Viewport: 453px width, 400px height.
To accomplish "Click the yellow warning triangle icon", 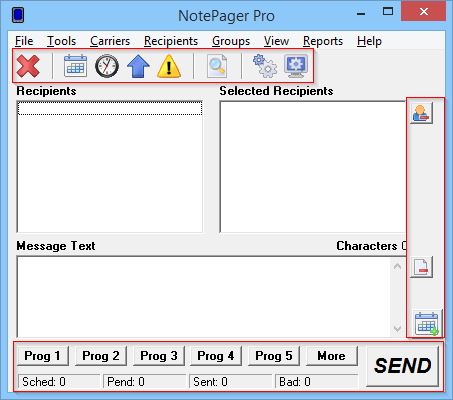I will (169, 66).
